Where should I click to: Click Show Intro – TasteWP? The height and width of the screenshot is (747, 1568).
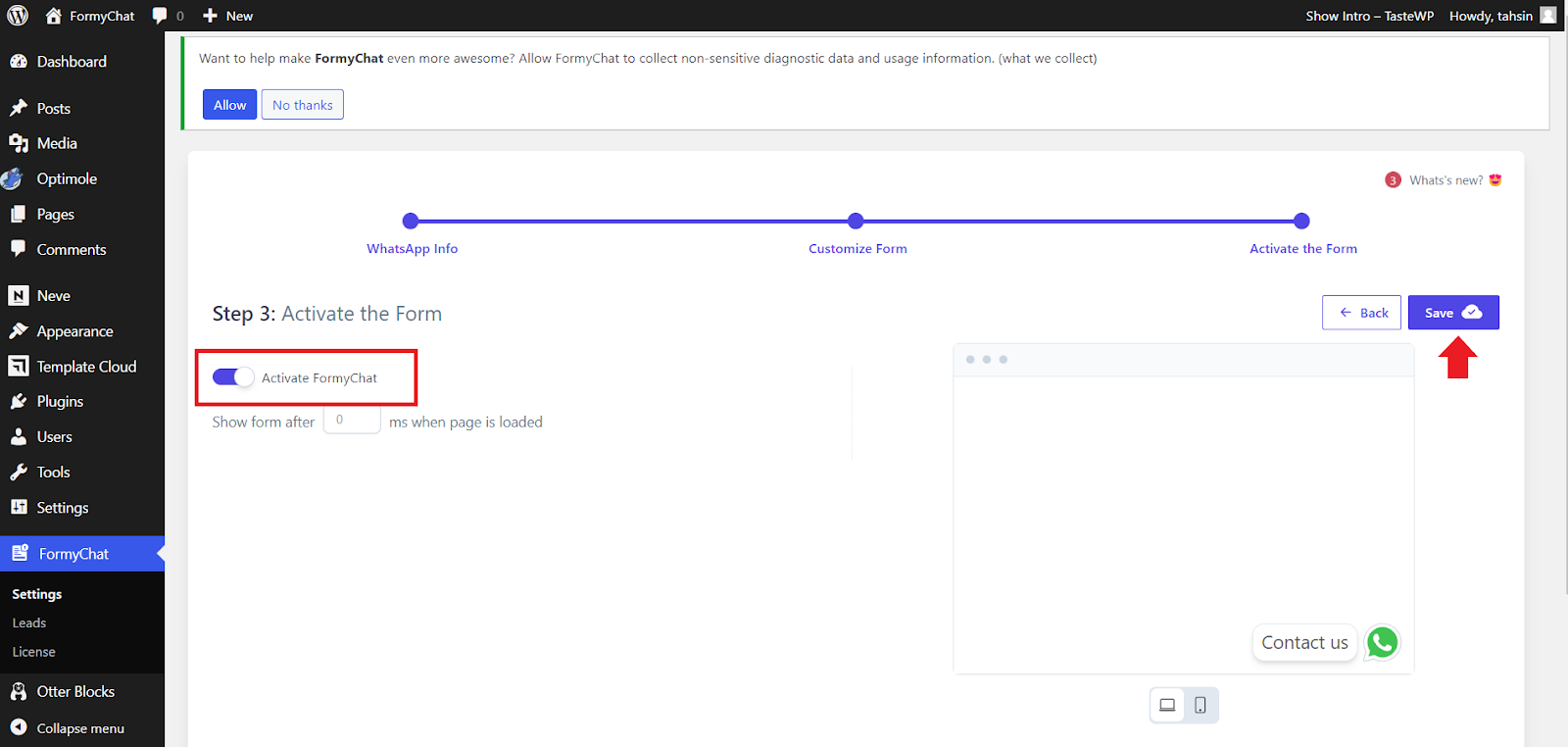click(1369, 16)
